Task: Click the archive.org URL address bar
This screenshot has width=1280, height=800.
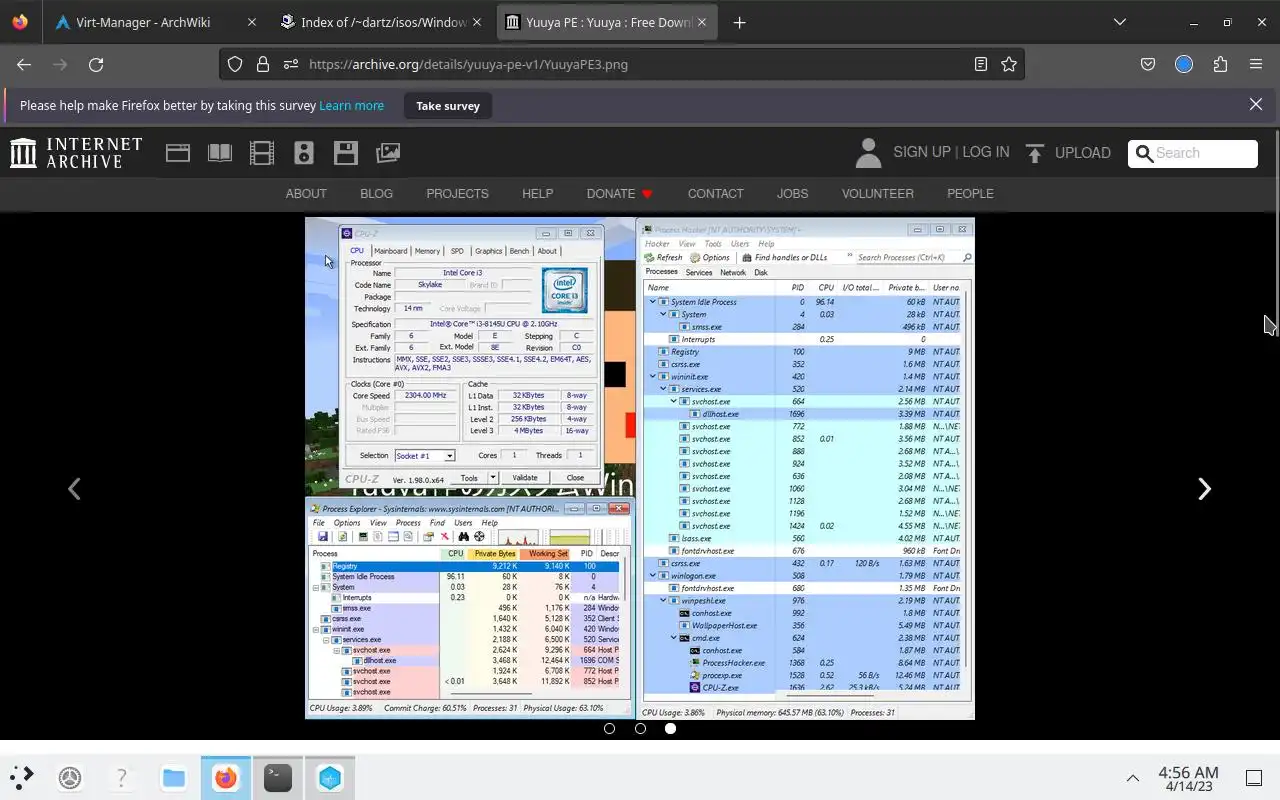Action: 622,64
